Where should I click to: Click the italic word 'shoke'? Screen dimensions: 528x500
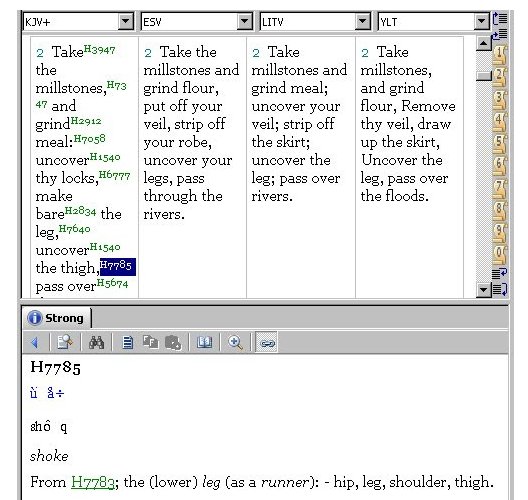tap(49, 456)
